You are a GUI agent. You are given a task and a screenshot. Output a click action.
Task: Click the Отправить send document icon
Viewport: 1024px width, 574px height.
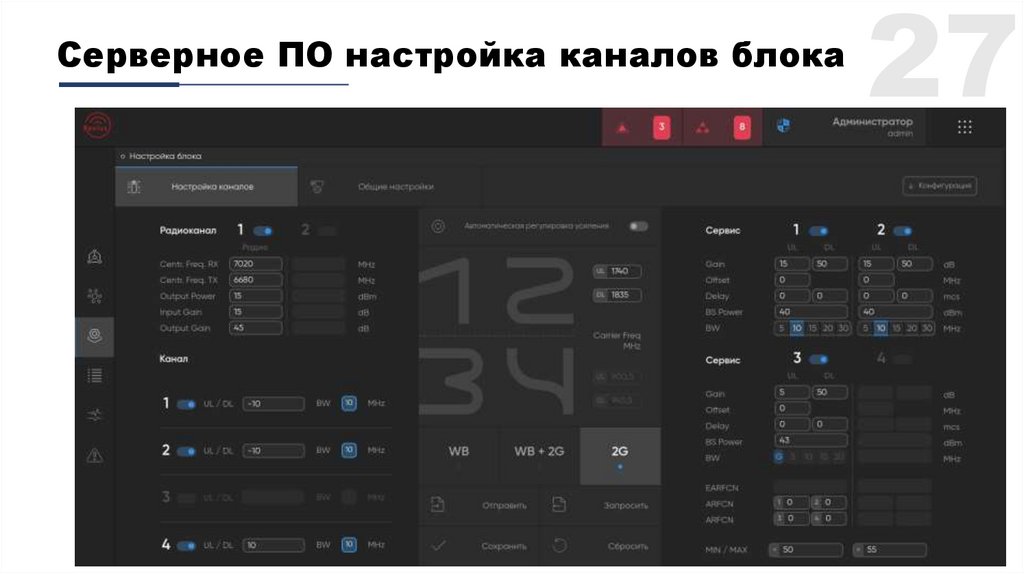tap(438, 504)
